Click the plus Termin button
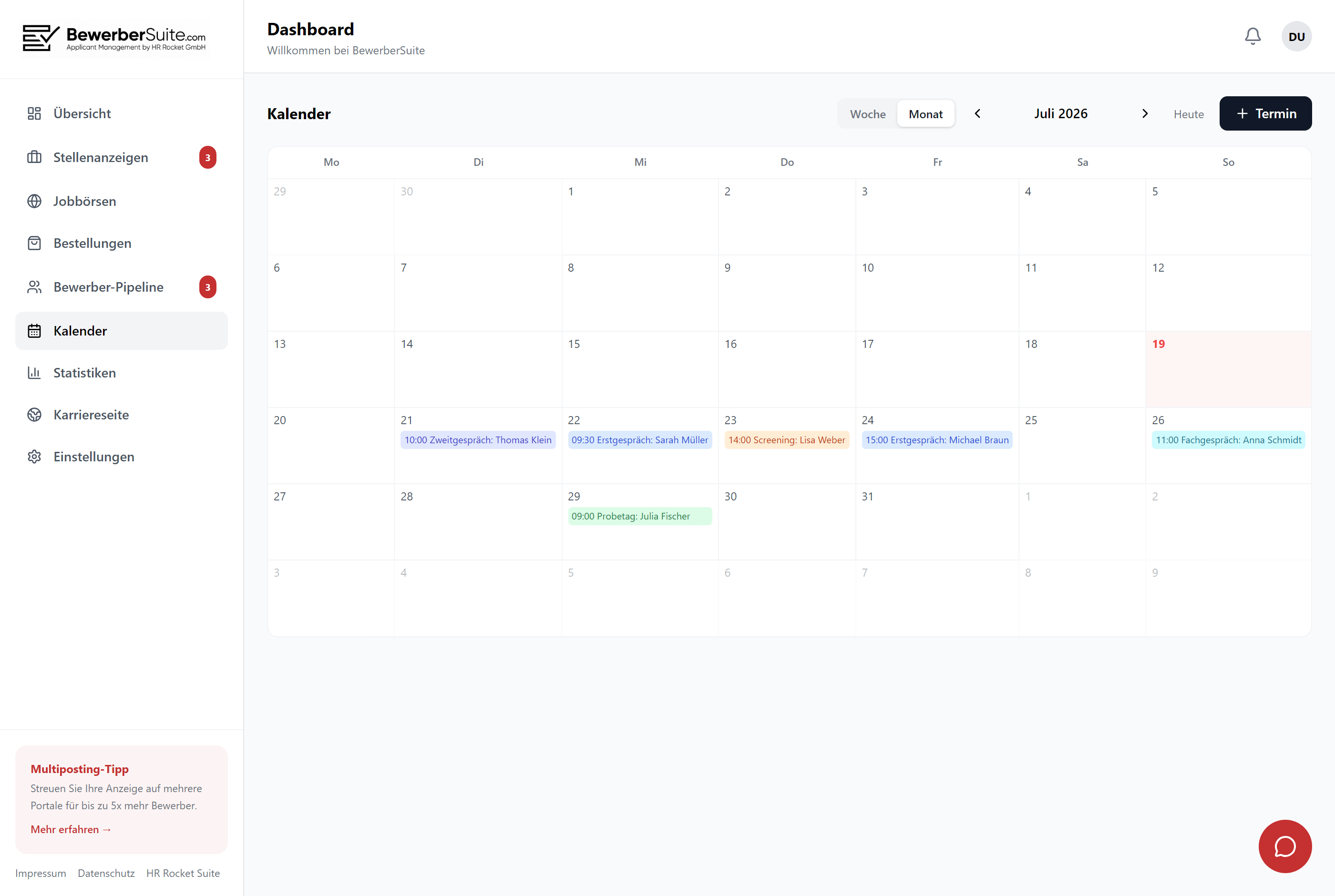The width and height of the screenshot is (1335, 896). coord(1265,113)
